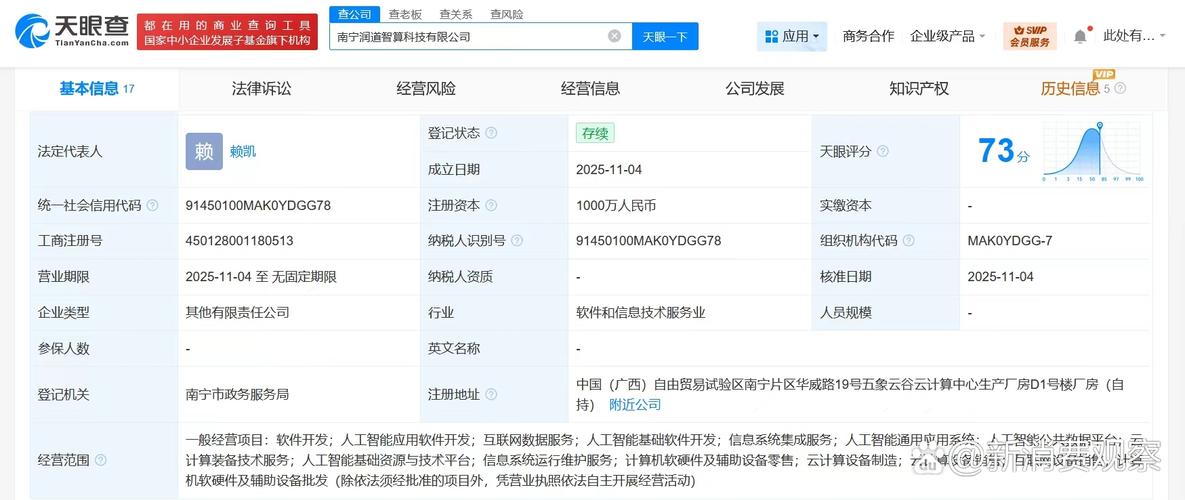Open the 附近公司 link

tap(636, 405)
